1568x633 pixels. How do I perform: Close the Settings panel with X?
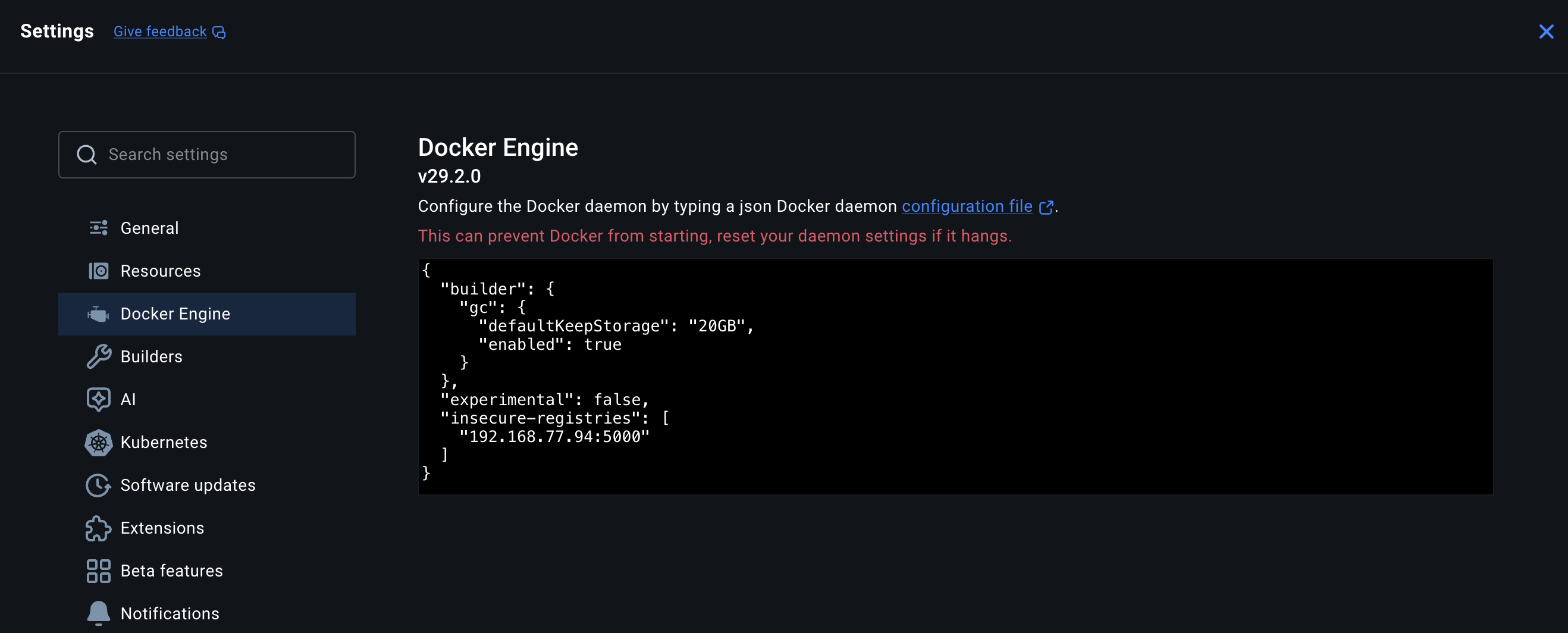pos(1545,32)
